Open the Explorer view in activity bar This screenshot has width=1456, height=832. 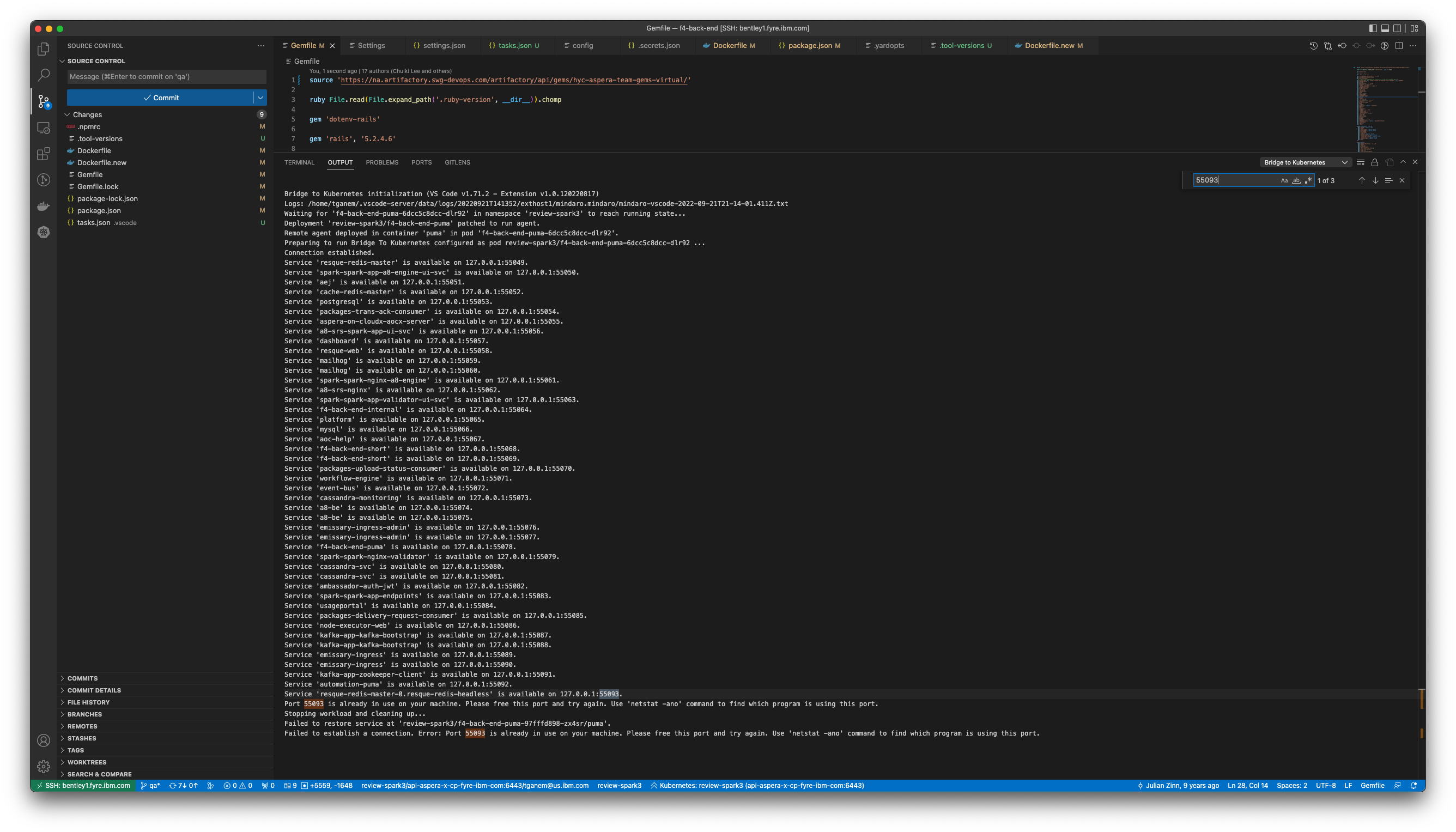(44, 49)
